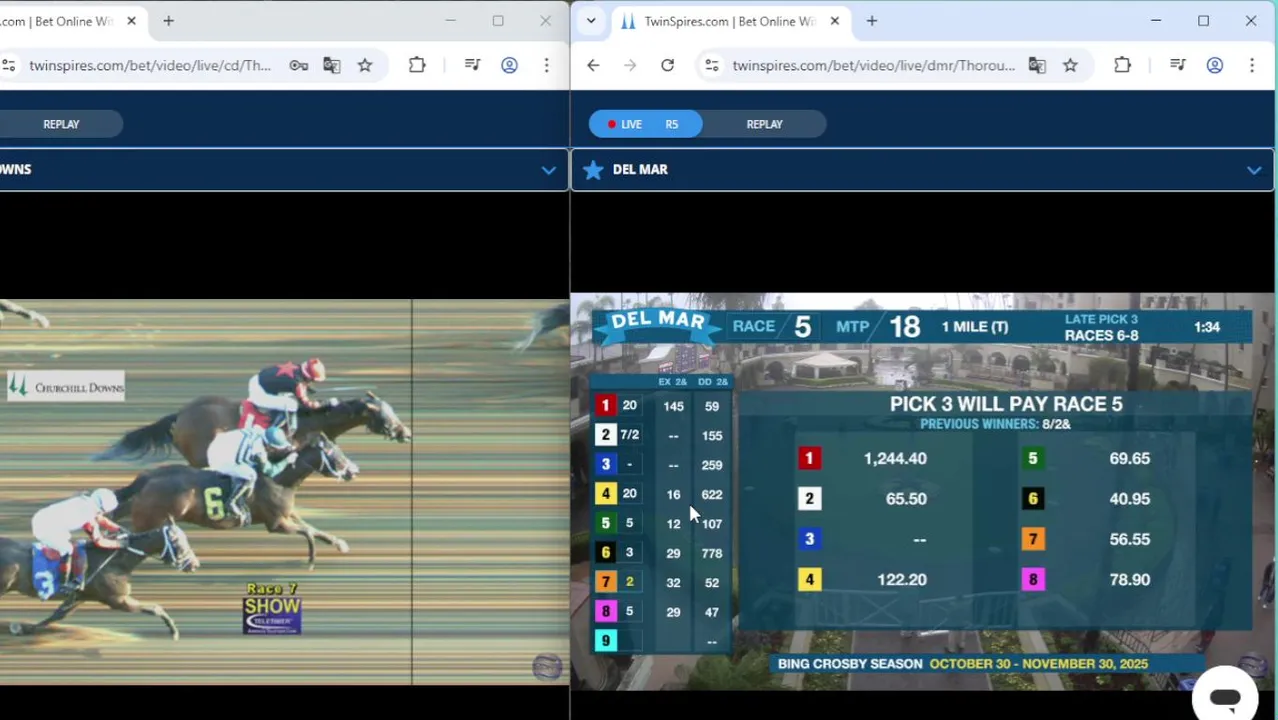The image size is (1278, 720).
Task: Click the Churchill Downs replay video
Action: click(x=284, y=492)
